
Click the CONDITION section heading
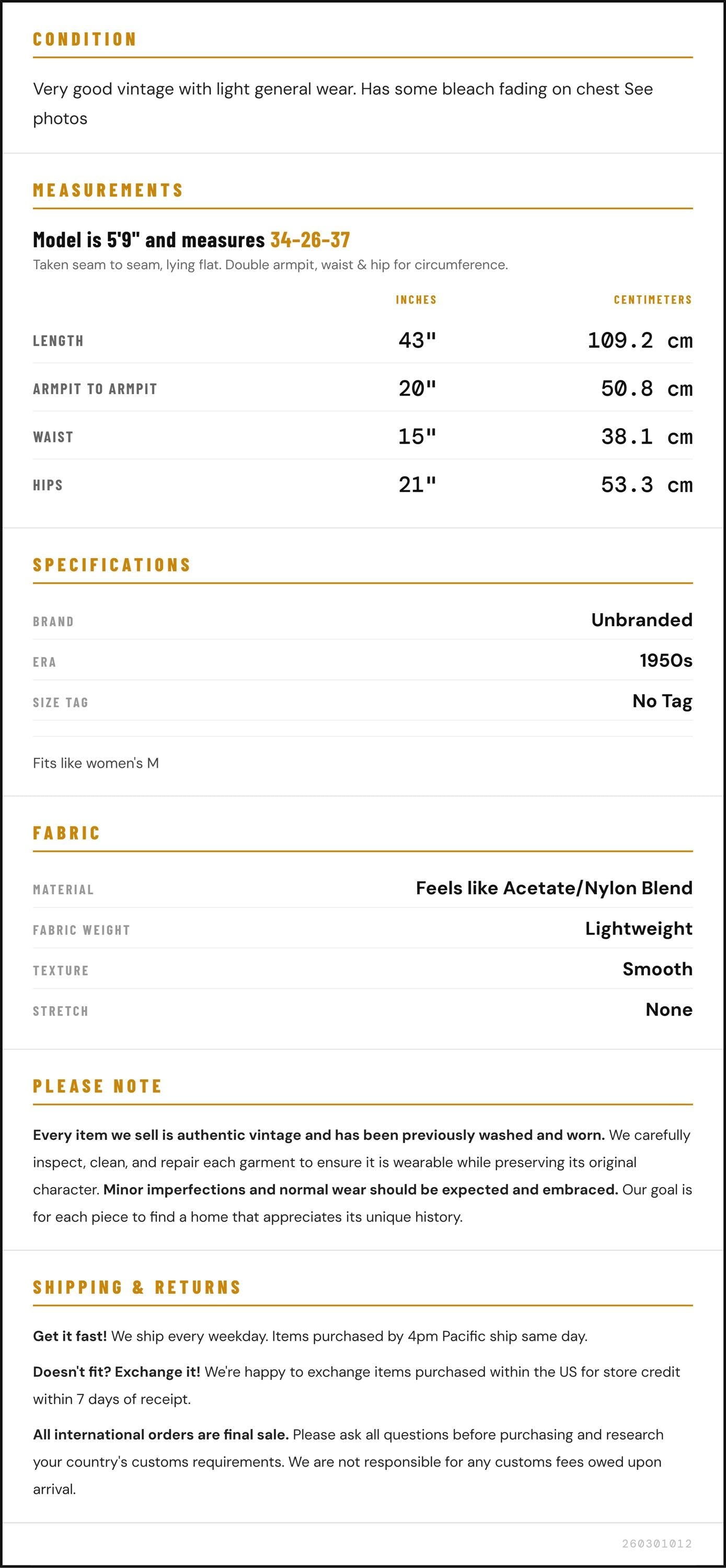[x=85, y=39]
